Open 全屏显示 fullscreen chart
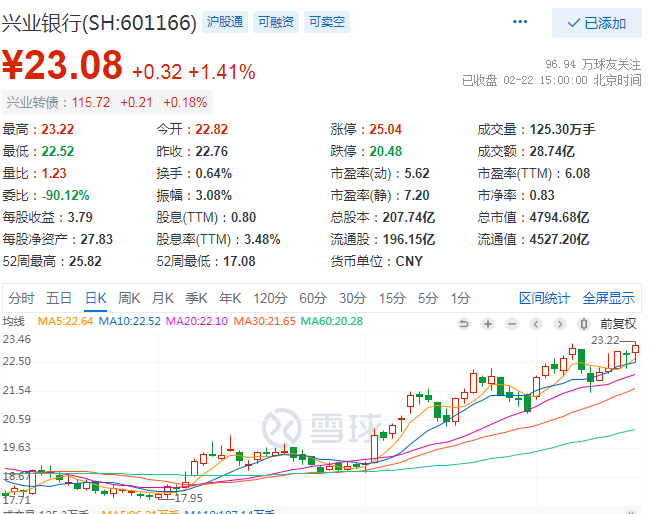Viewport: 665px width, 514px height. coord(609,298)
